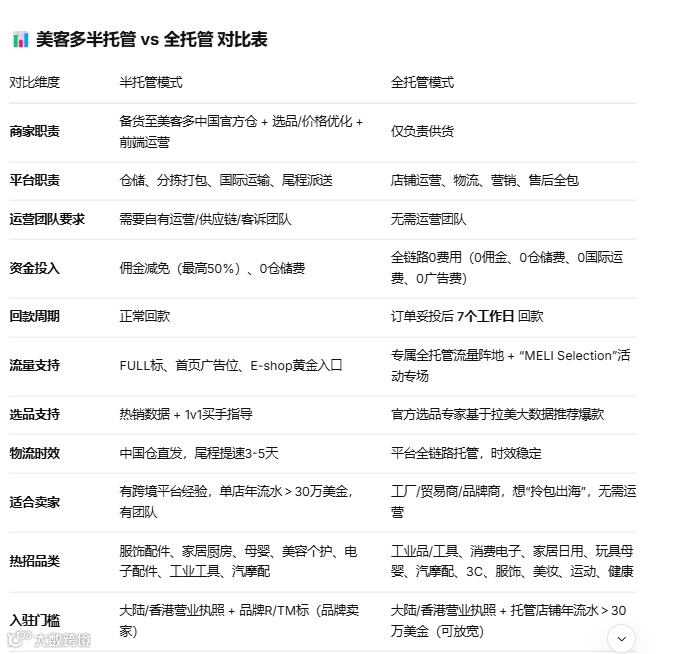The height and width of the screenshot is (654, 685).
Task: Click cell '官方选品专家基于拉美大数据推荐爆款'
Action: click(497, 414)
